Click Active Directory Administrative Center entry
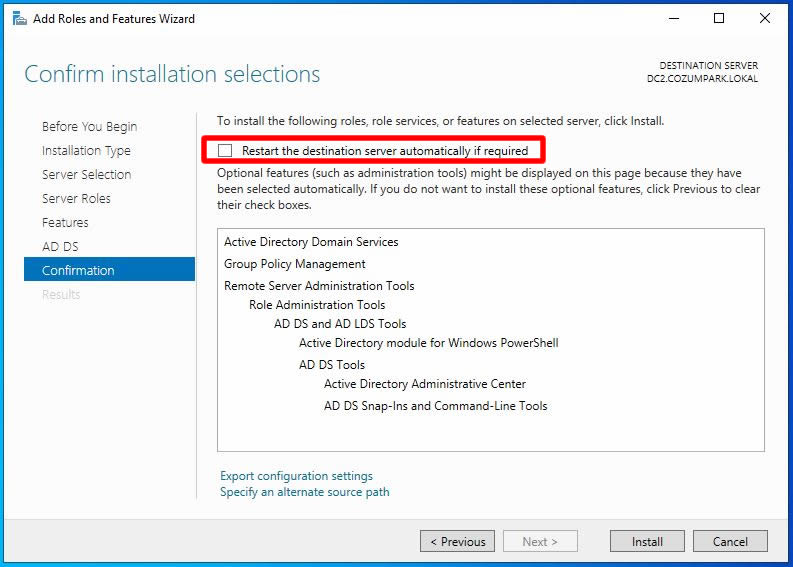Image resolution: width=793 pixels, height=567 pixels. point(424,384)
